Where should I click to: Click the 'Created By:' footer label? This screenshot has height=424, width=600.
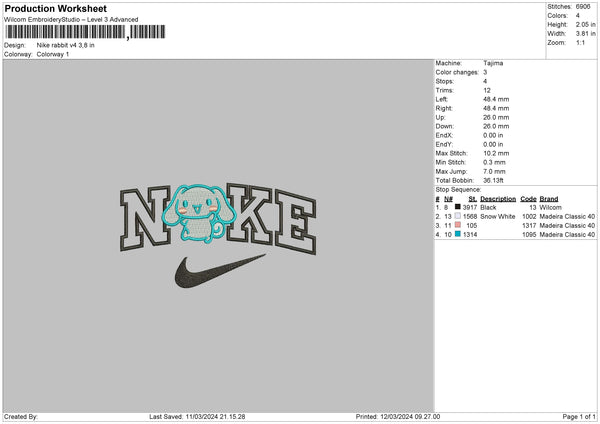click(21, 416)
